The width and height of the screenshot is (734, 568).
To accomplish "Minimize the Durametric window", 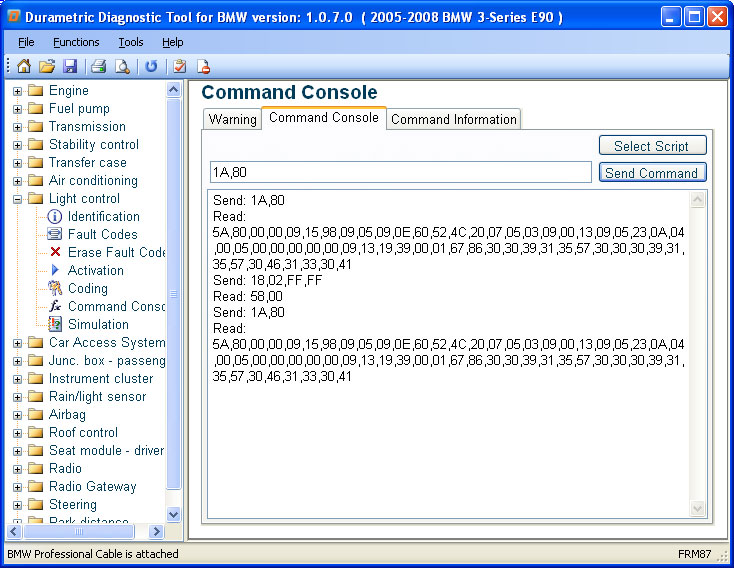I will click(x=671, y=17).
